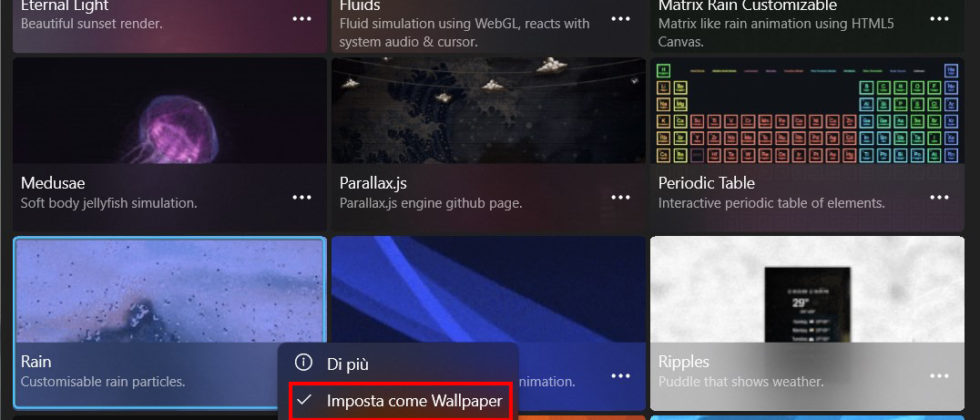Open the three-dot menu on Fluids card
This screenshot has width=980, height=420.
pyautogui.click(x=621, y=19)
